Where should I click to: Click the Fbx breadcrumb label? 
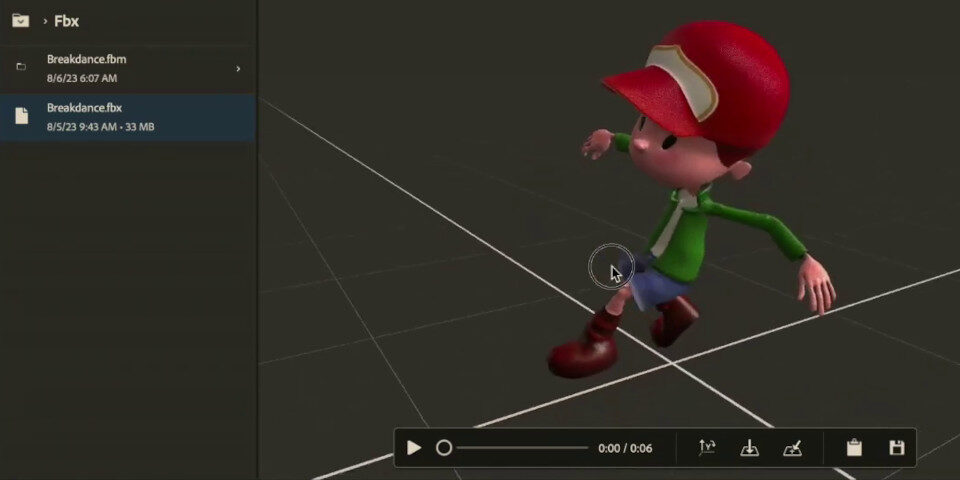click(x=66, y=20)
